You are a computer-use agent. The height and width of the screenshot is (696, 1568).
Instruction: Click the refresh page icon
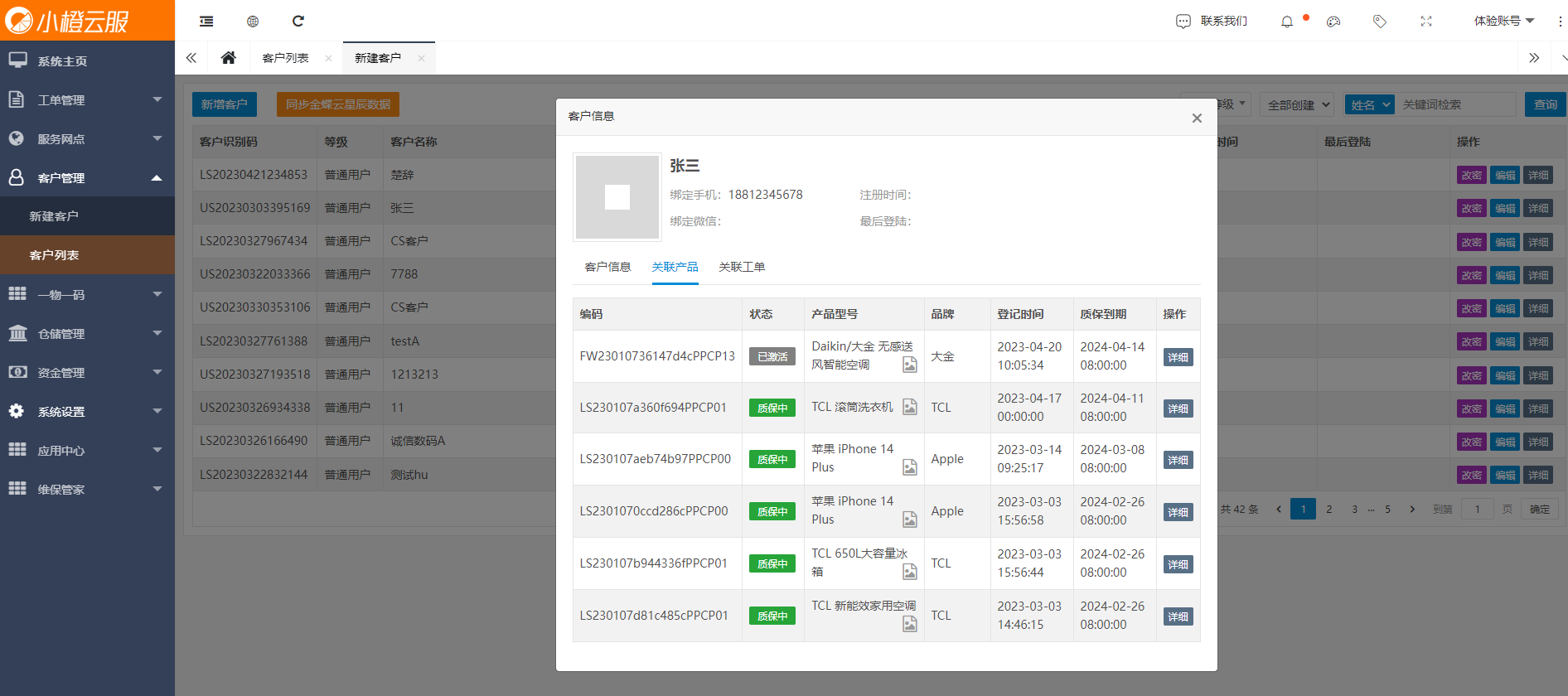pyautogui.click(x=298, y=21)
